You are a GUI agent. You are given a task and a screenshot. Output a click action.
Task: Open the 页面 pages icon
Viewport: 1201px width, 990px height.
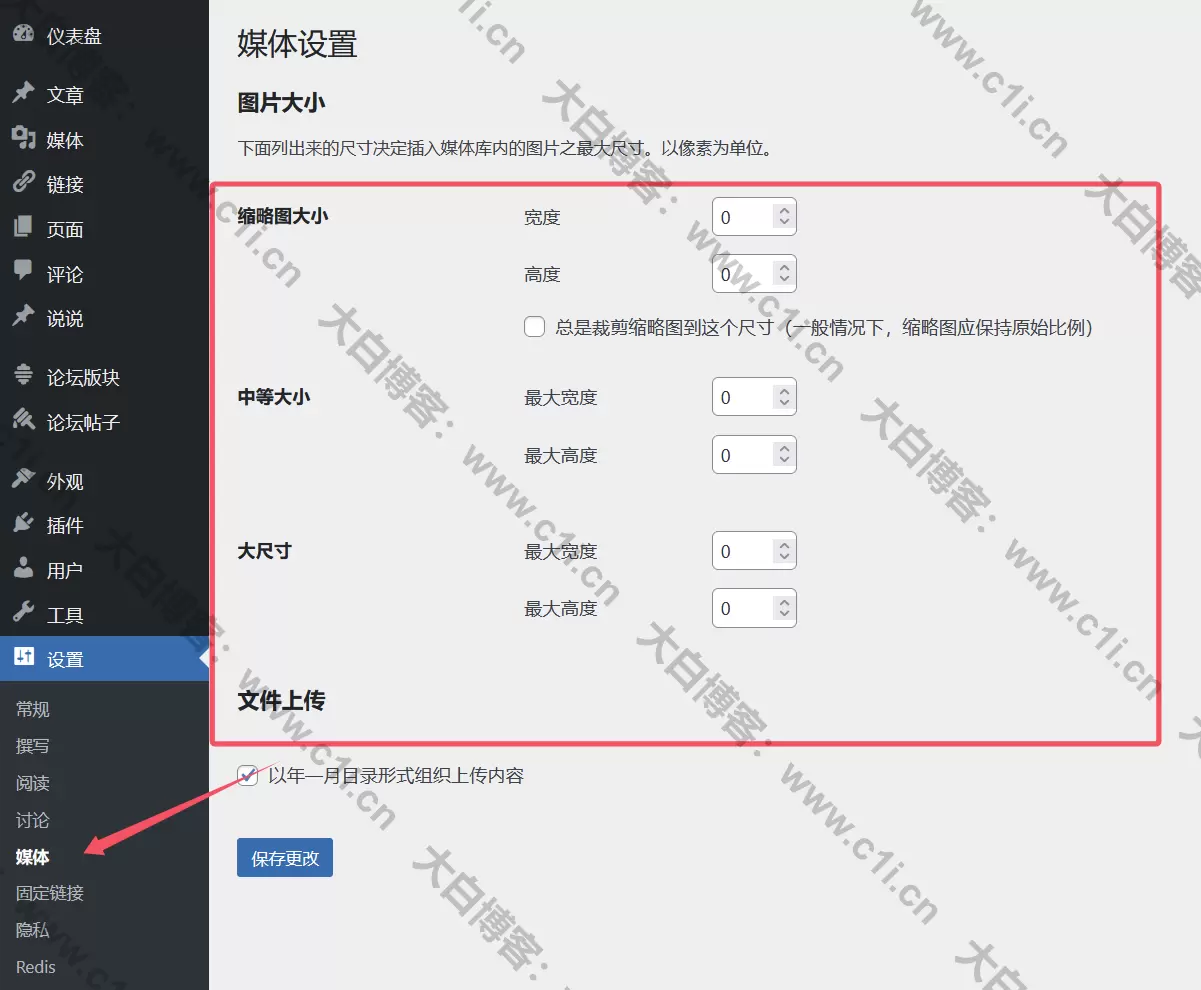coord(23,228)
